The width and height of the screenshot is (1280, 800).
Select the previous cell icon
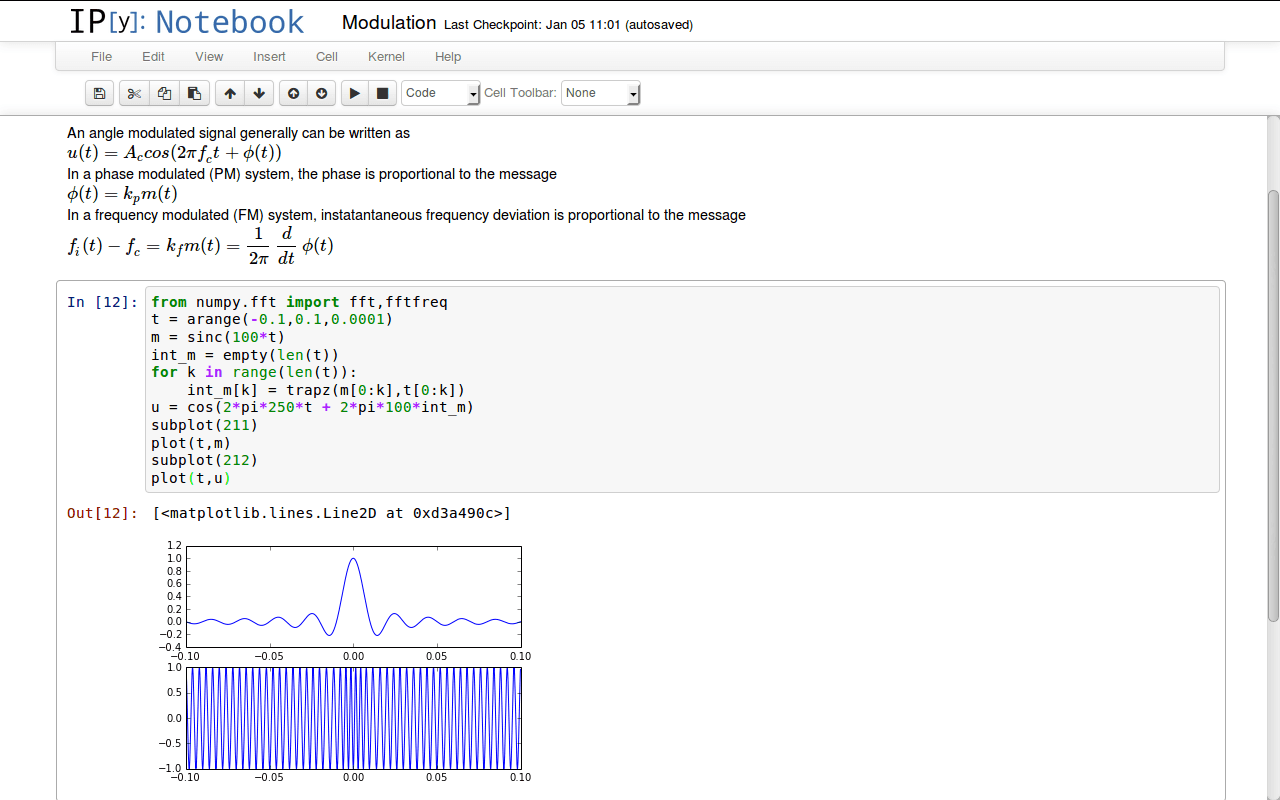[292, 93]
